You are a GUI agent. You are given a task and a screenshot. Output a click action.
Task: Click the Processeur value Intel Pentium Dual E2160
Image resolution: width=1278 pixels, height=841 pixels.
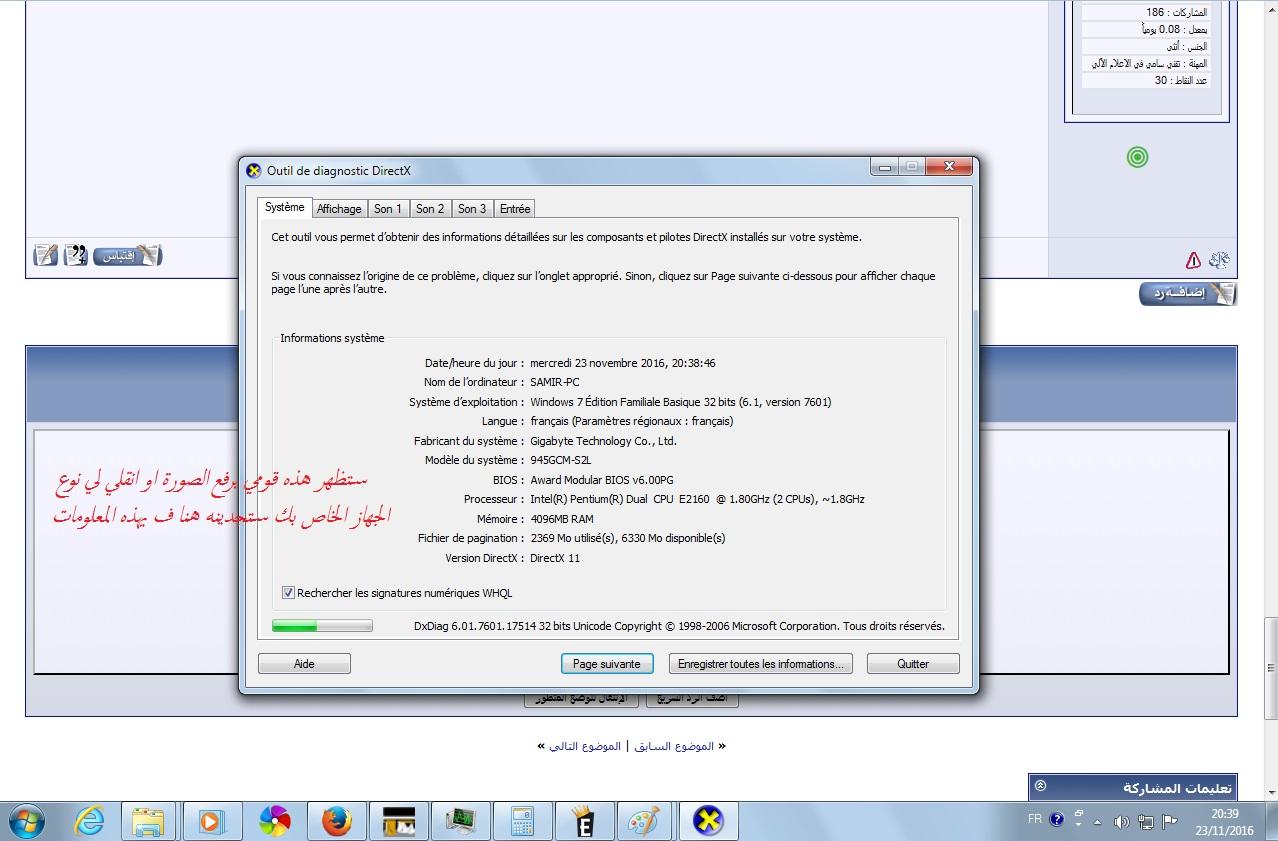point(698,499)
